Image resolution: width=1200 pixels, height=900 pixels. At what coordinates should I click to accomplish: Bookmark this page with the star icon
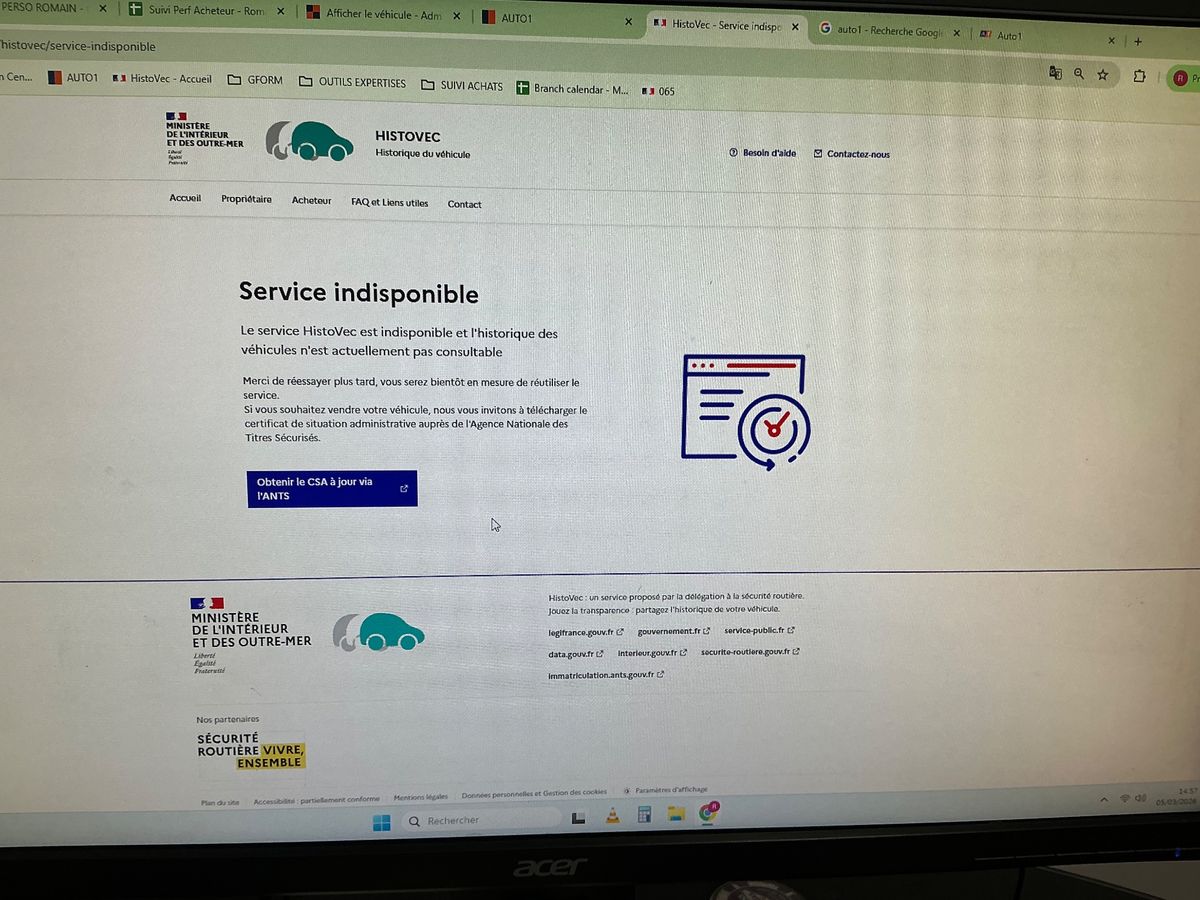click(1103, 75)
